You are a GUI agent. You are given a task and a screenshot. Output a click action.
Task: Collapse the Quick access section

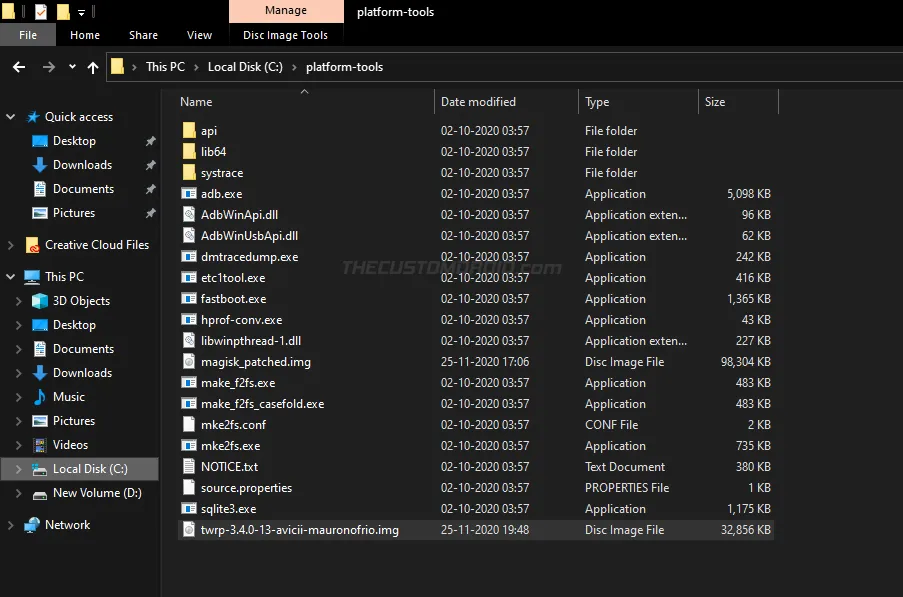(x=10, y=116)
